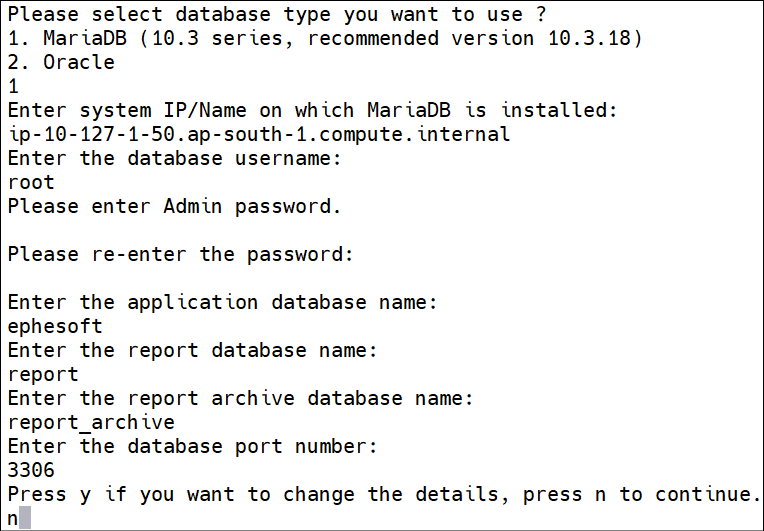Click the 'Enter the report archive database name:' line
This screenshot has width=764, height=531.
point(240,398)
